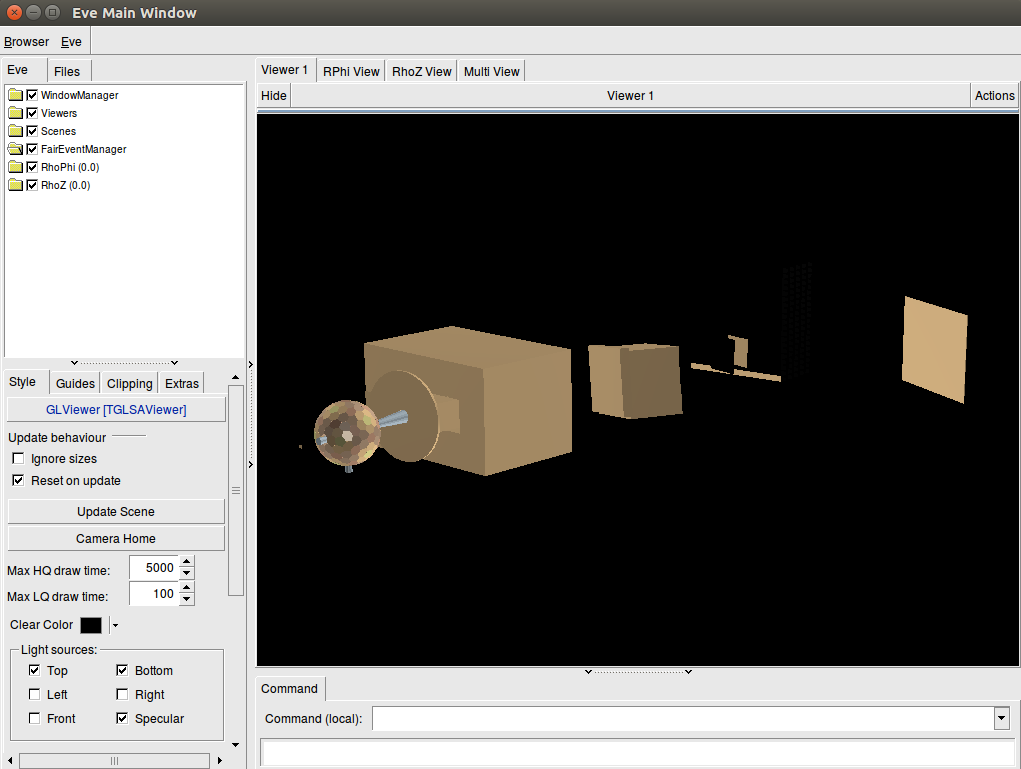Open the Clear Color dropdown arrow

[115, 626]
